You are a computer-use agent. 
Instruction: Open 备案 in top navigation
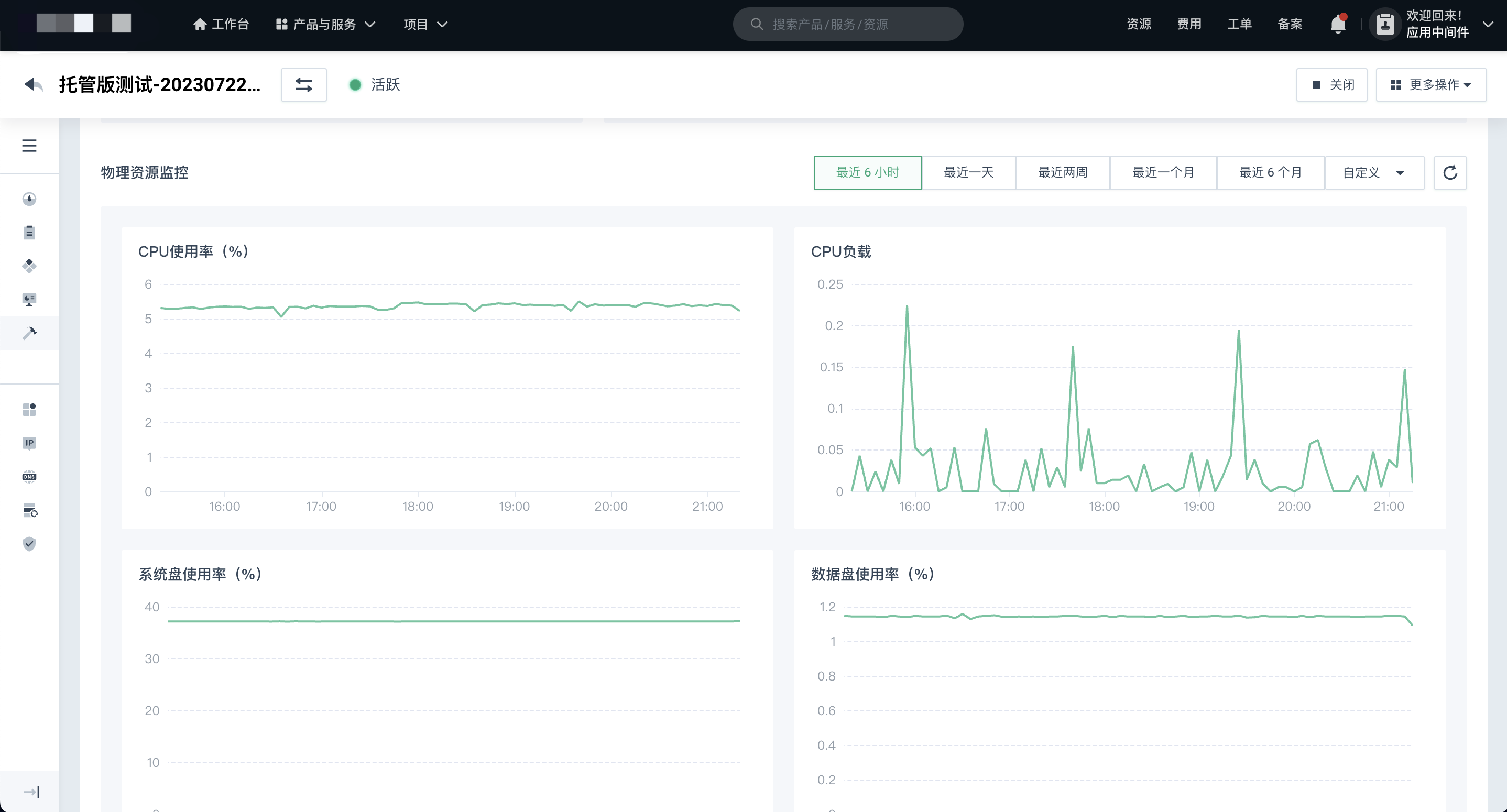point(1290,24)
